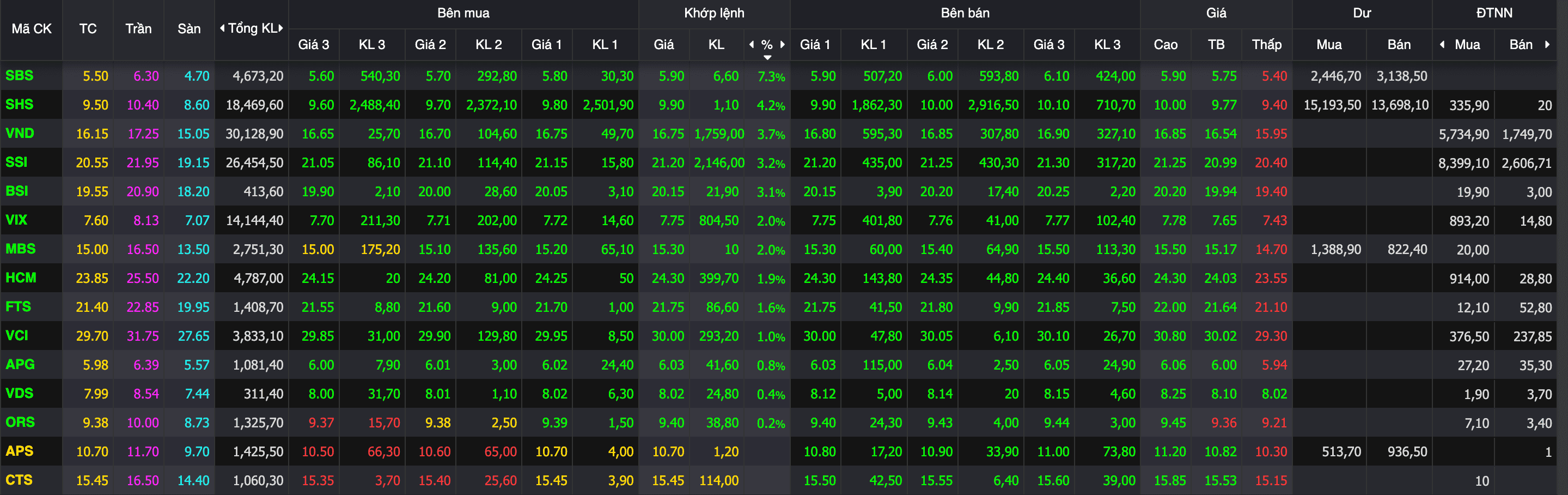Viewport: 1568px width, 495px height.
Task: Click VIX matched volume 804,50
Action: (x=719, y=220)
